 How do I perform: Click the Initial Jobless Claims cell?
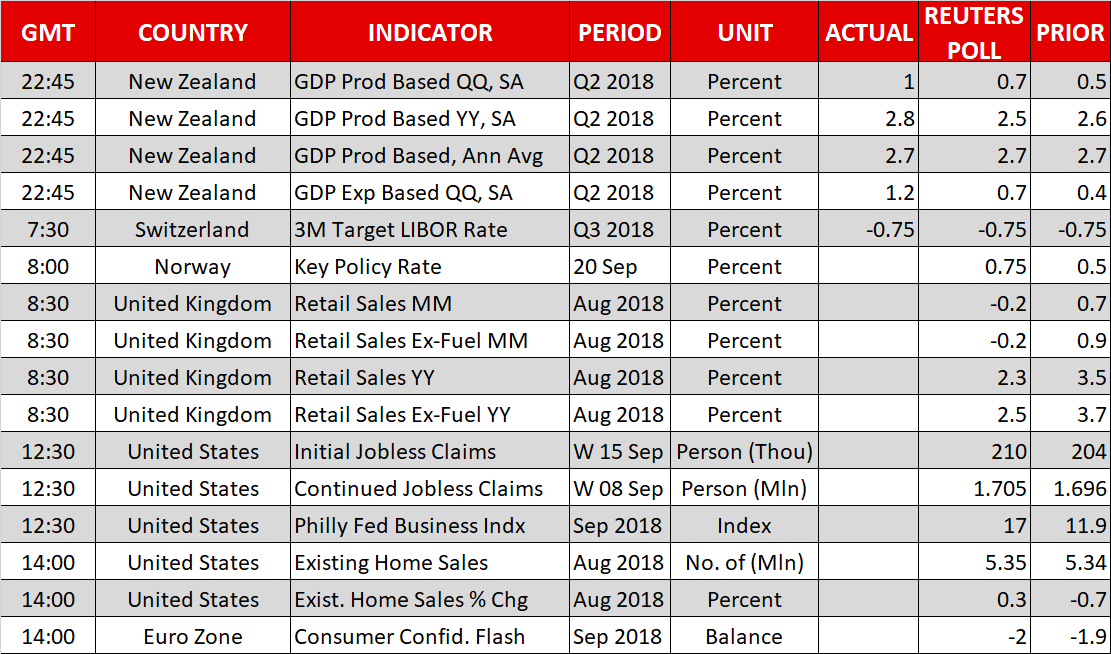click(x=395, y=452)
